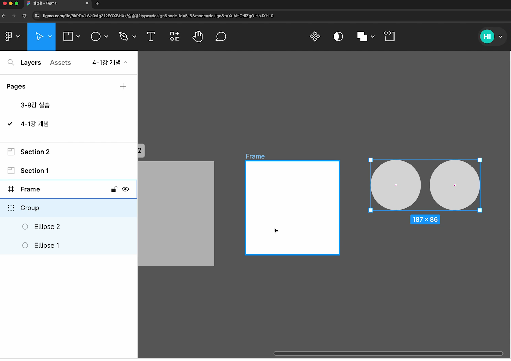Viewport: 511px width, 361px height.
Task: Open the shape tools dropdown
Action: click(x=106, y=36)
